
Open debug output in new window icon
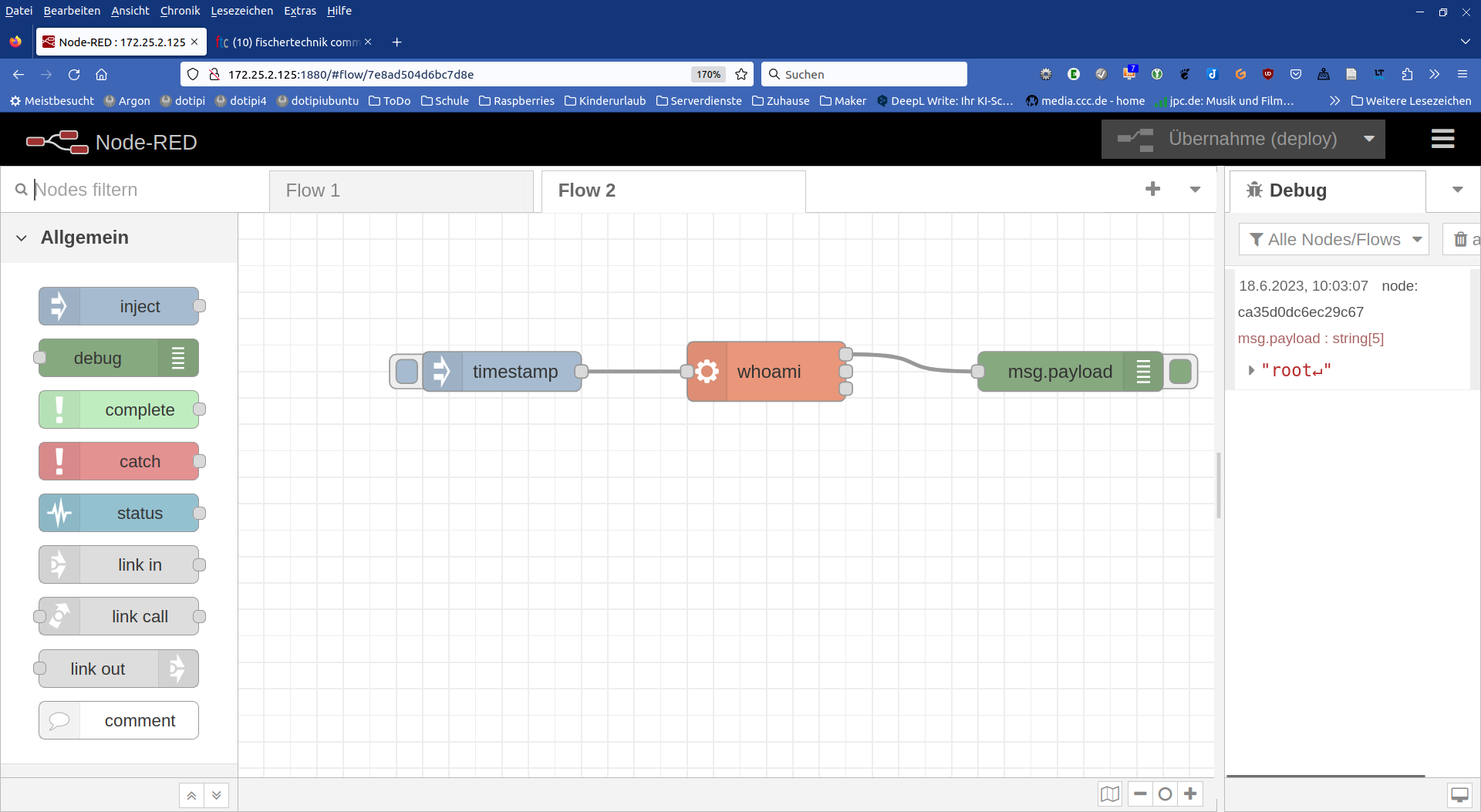1459,795
